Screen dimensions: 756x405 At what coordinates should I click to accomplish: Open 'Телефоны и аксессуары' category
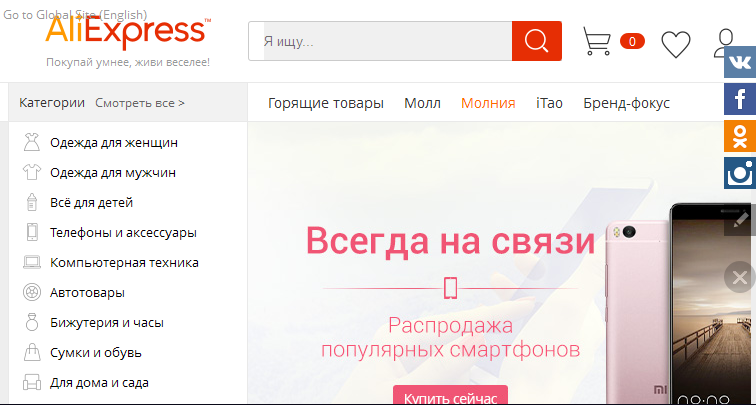(x=123, y=233)
